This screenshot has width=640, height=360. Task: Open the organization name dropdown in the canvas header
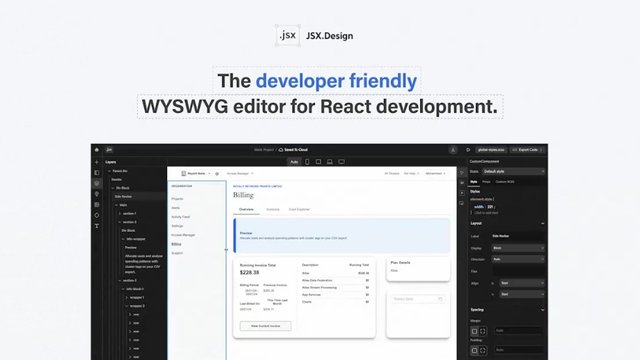tap(196, 173)
